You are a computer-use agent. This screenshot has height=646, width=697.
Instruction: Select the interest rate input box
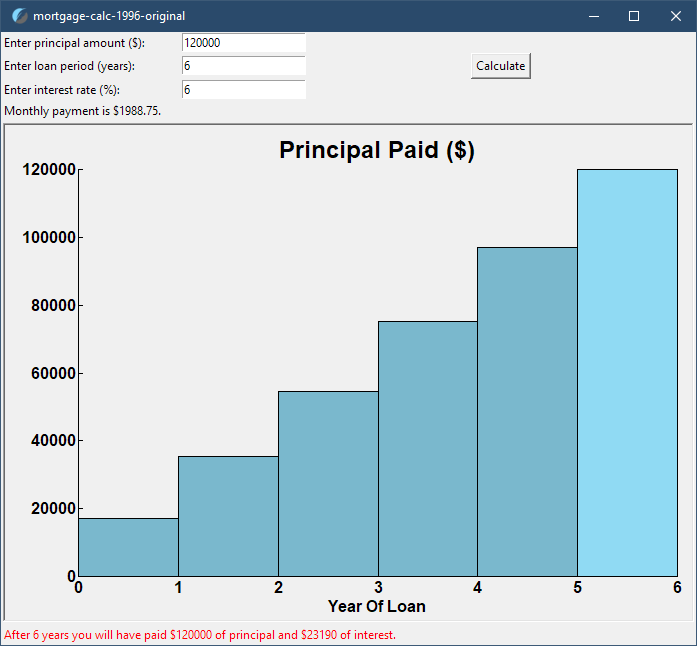pos(243,89)
